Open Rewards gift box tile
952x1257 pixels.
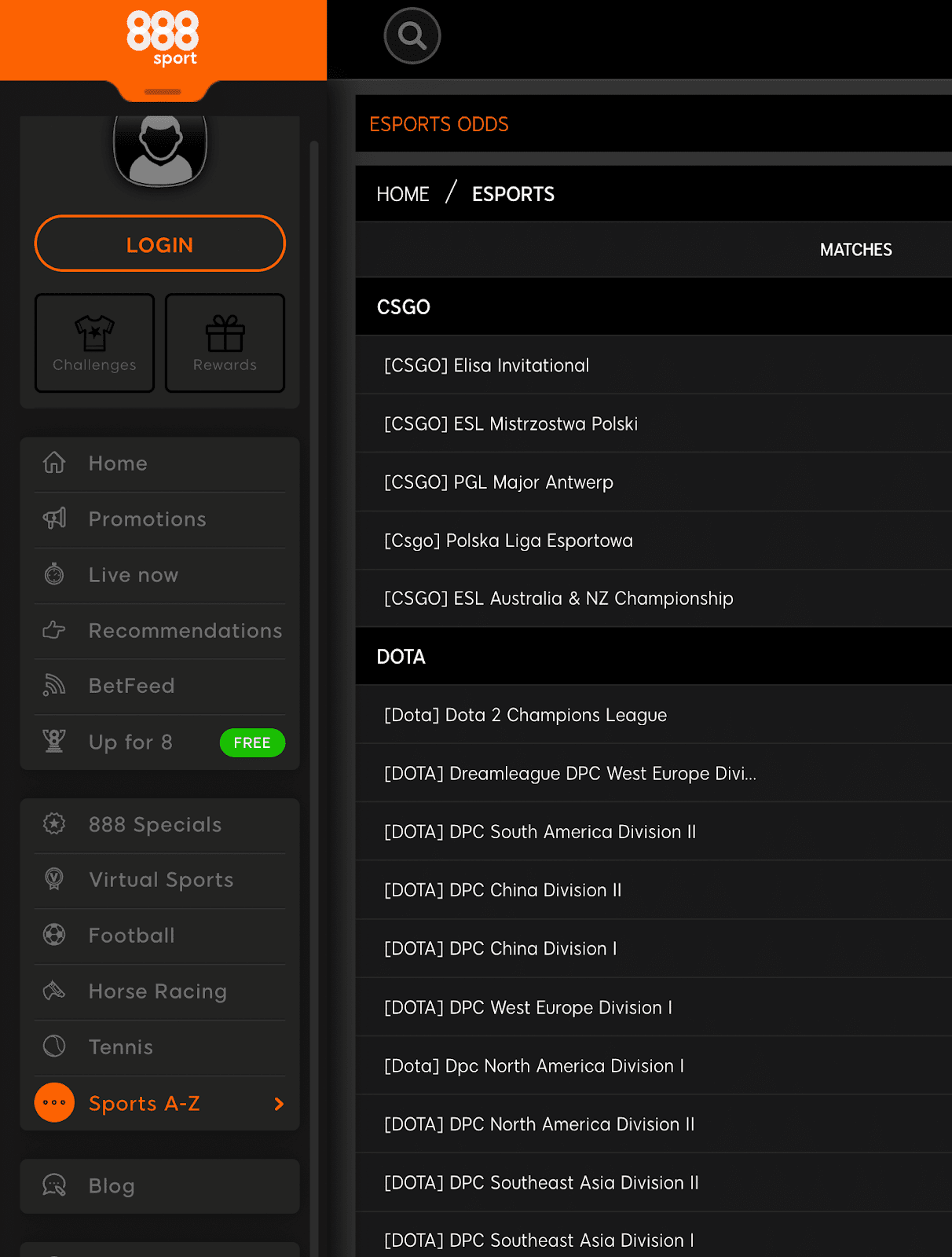click(225, 343)
